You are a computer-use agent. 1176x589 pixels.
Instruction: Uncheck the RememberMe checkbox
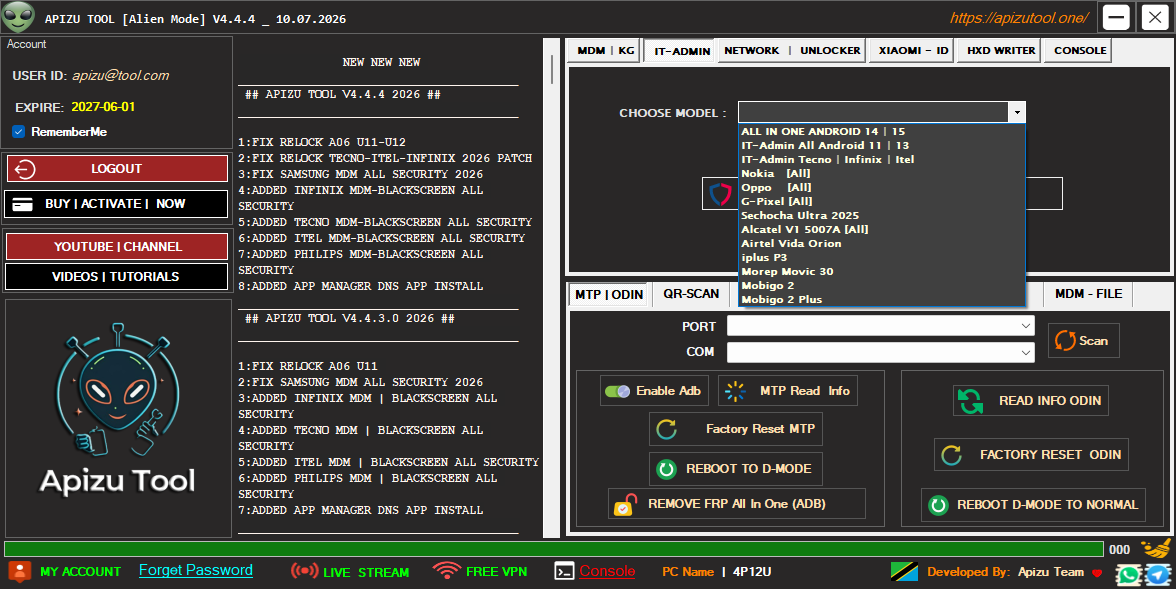pos(19,131)
